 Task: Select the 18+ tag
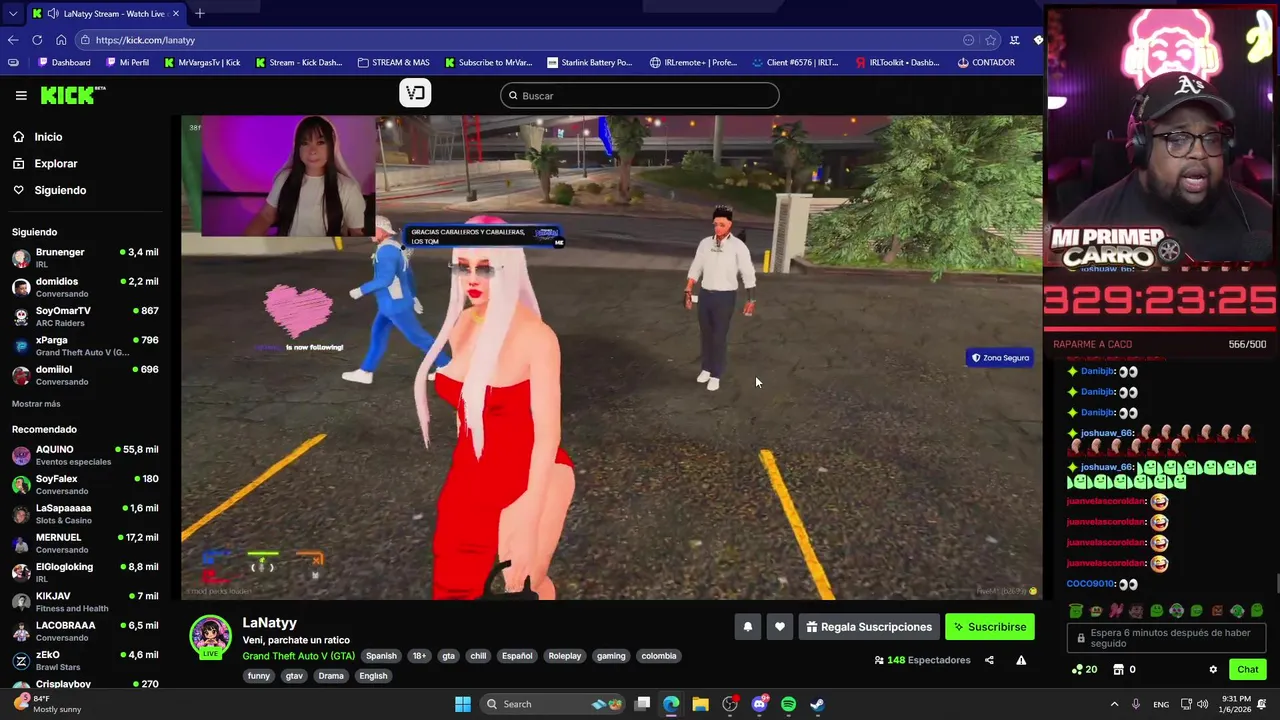pyautogui.click(x=419, y=656)
